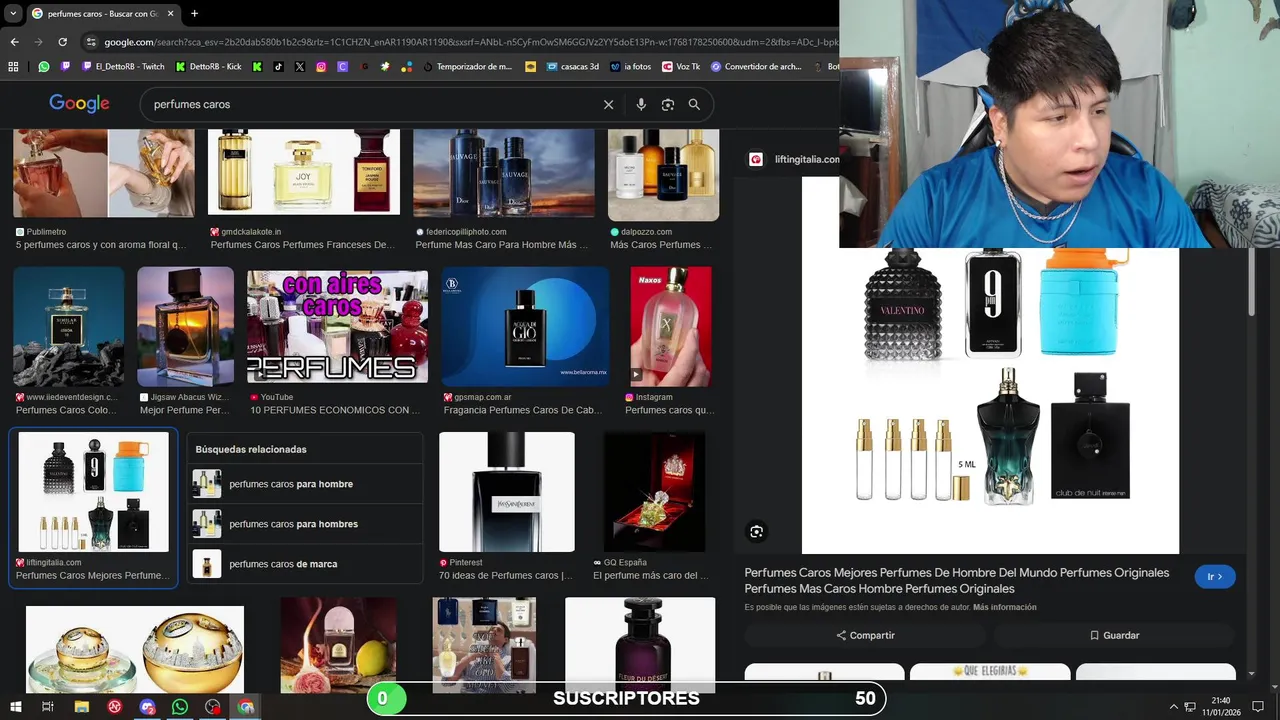
Task: Select the Jigsaw Abacus sunset perfume thumbnail
Action: (185, 326)
